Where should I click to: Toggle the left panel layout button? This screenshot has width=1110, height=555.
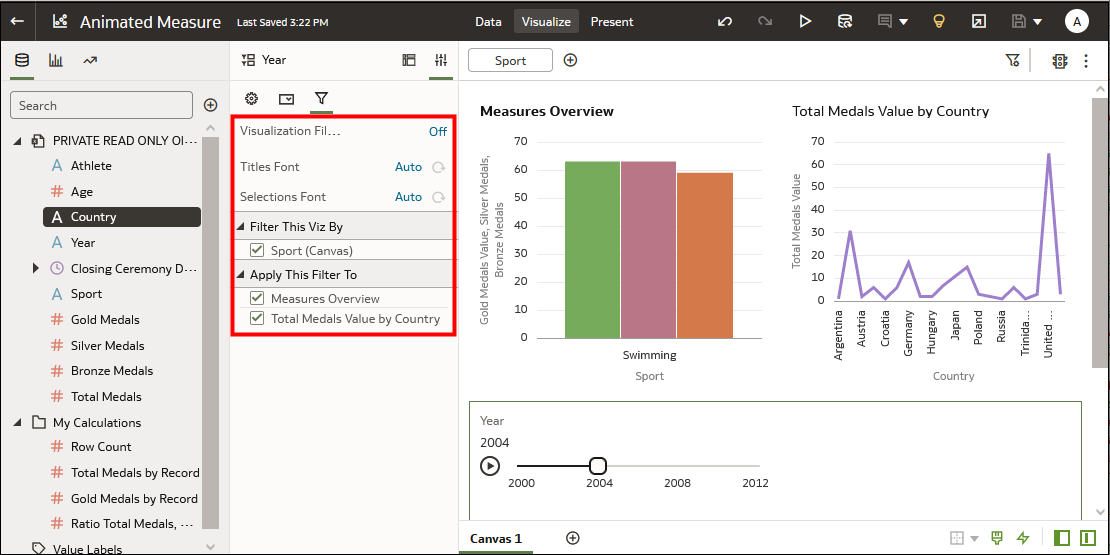tap(1061, 538)
